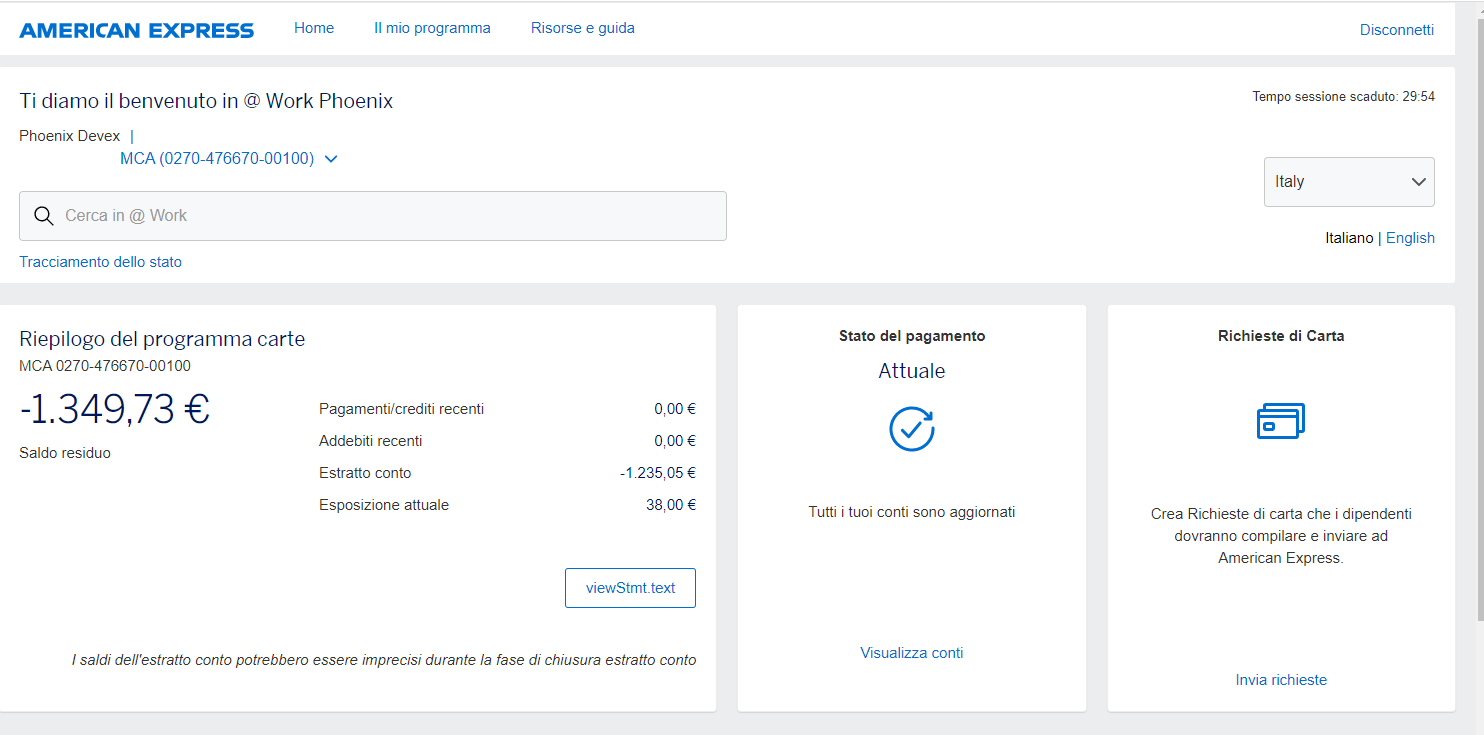
Task: Click the Disconnetti link
Action: (x=1396, y=30)
